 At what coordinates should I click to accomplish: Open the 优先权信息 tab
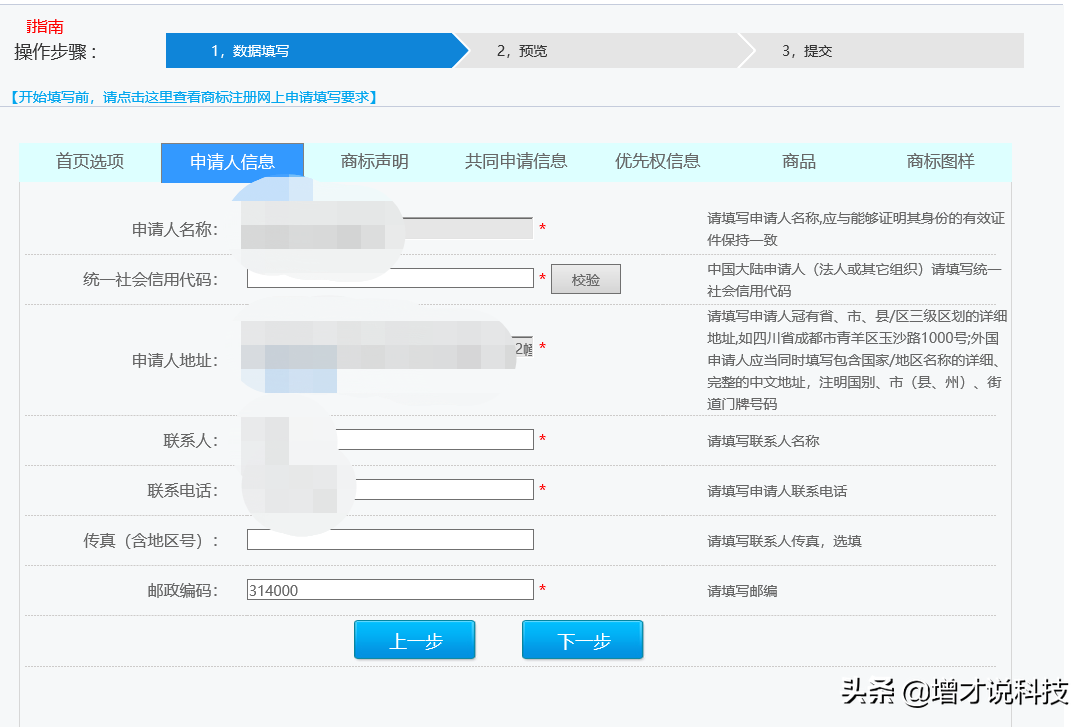pyautogui.click(x=657, y=162)
